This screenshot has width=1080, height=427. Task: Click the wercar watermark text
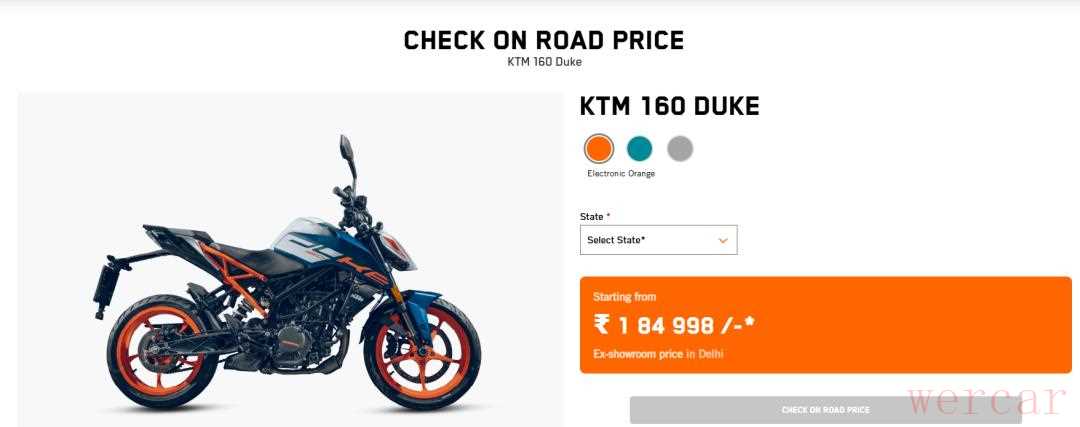click(x=987, y=402)
